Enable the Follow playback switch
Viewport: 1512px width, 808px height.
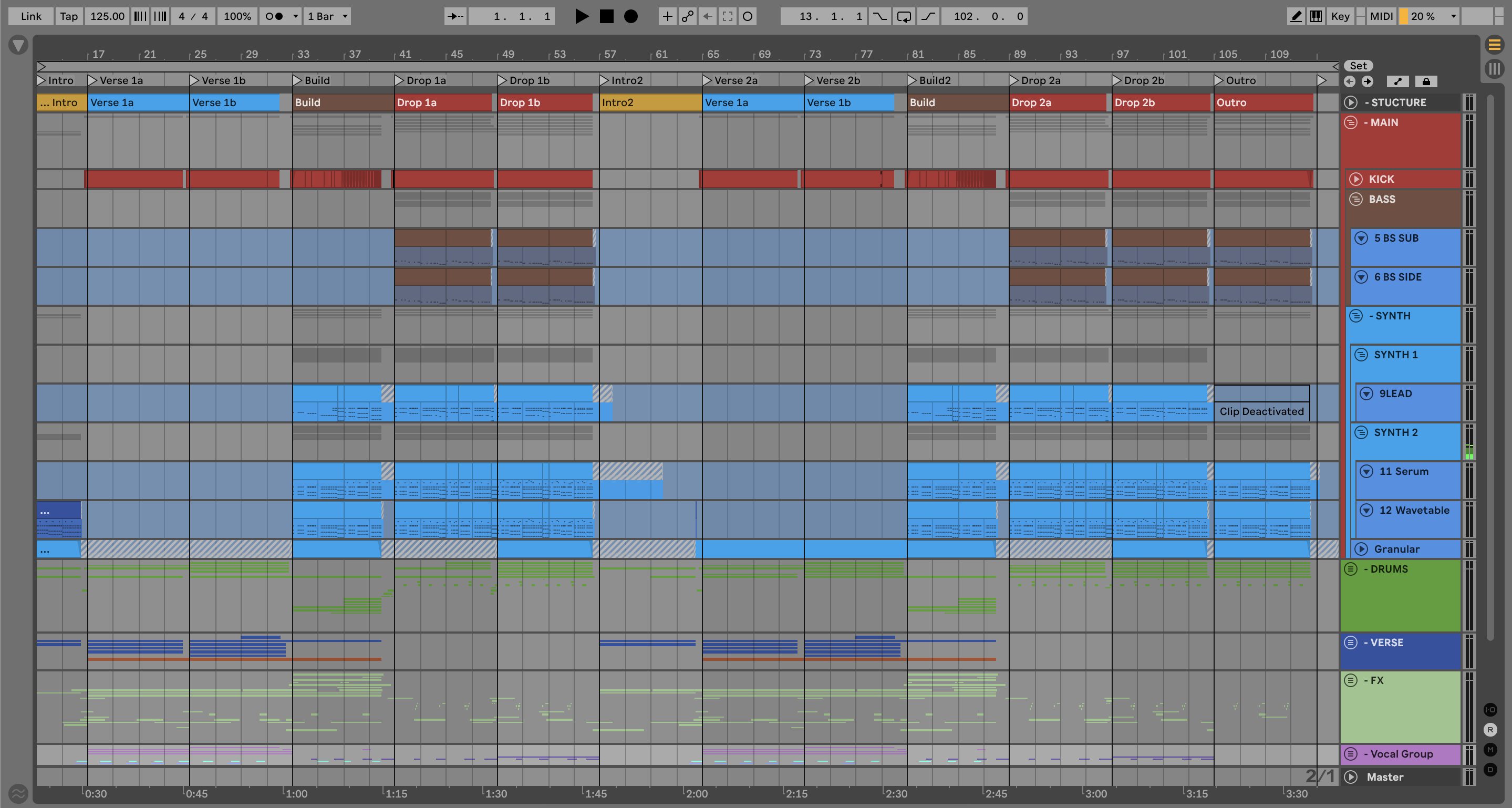[455, 16]
